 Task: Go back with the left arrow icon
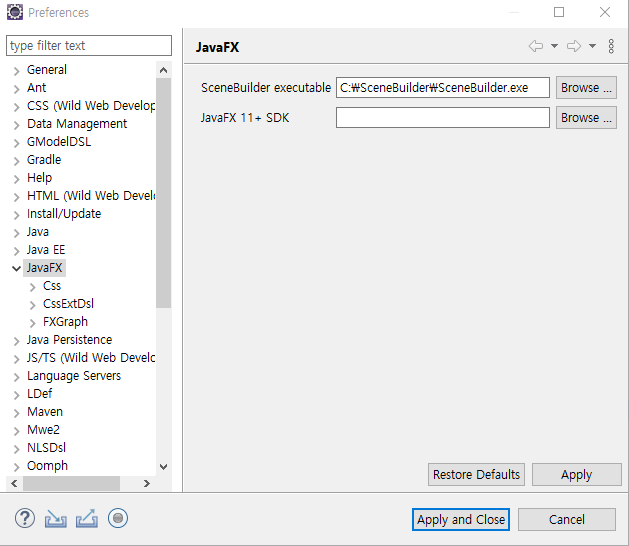click(536, 46)
